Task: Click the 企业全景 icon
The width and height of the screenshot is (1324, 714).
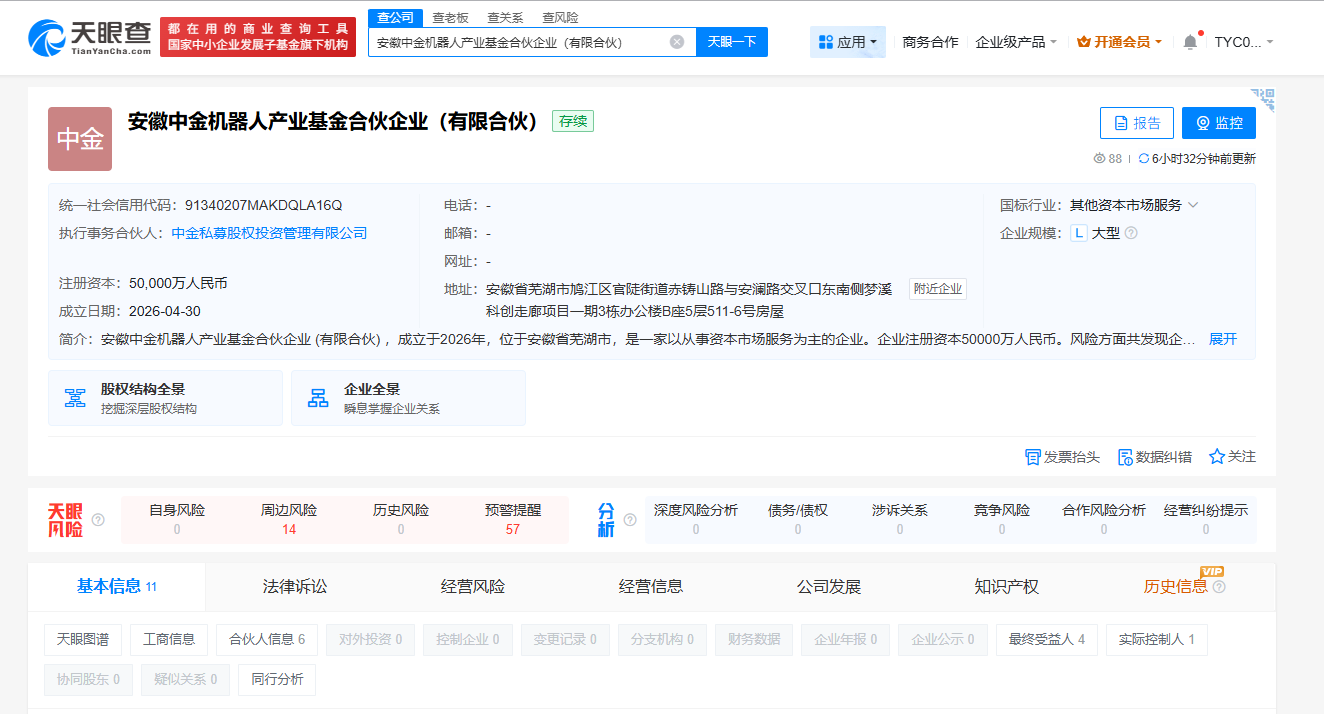Action: pos(318,398)
